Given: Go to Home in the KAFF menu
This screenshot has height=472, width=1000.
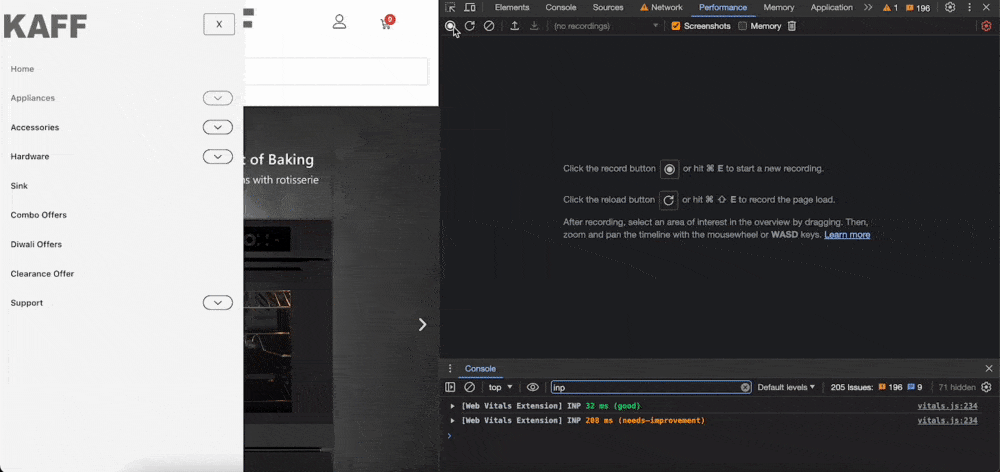Looking at the screenshot, I should pyautogui.click(x=22, y=69).
